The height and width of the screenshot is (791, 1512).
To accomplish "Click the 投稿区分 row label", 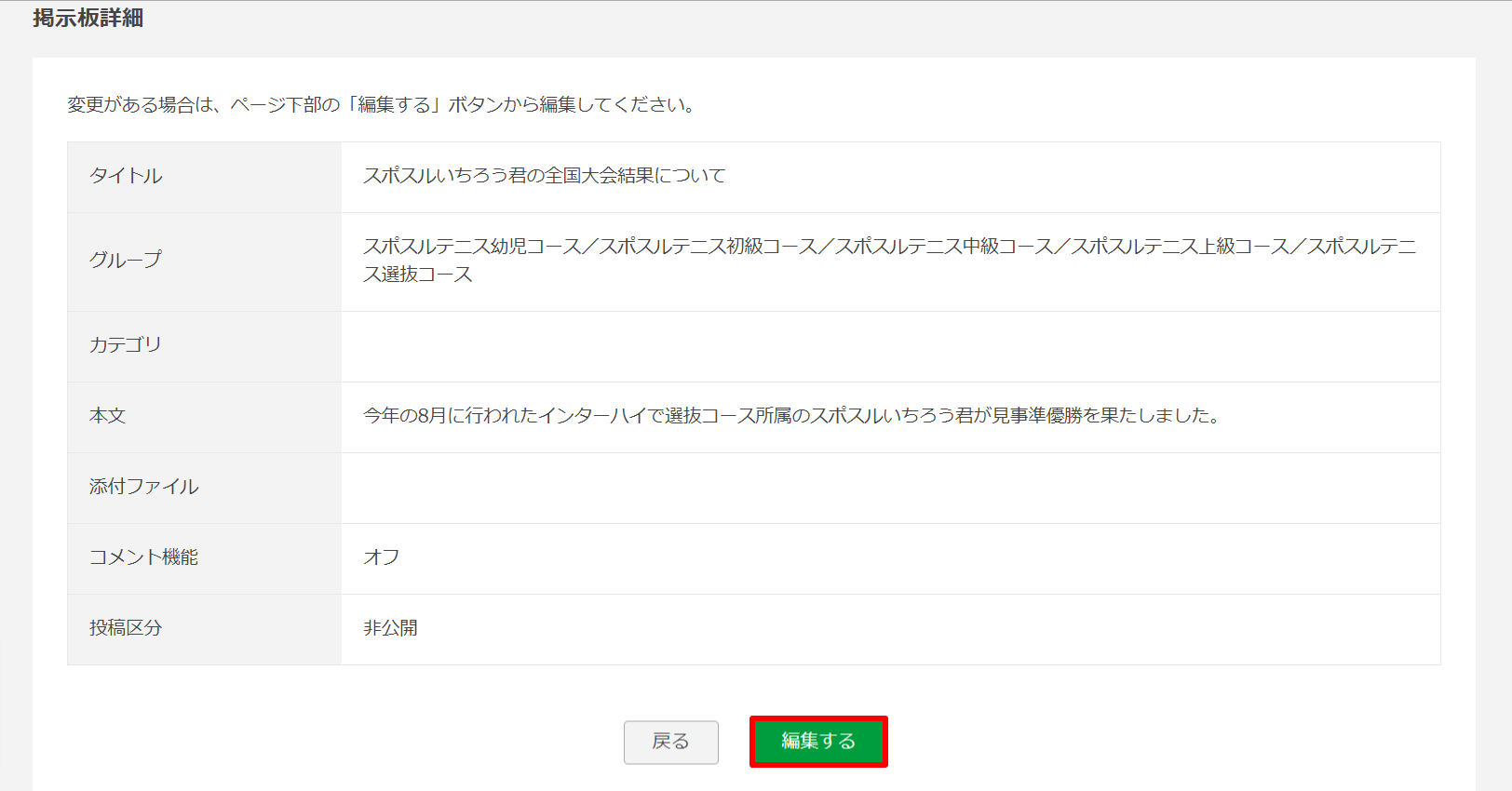I will coord(126,628).
